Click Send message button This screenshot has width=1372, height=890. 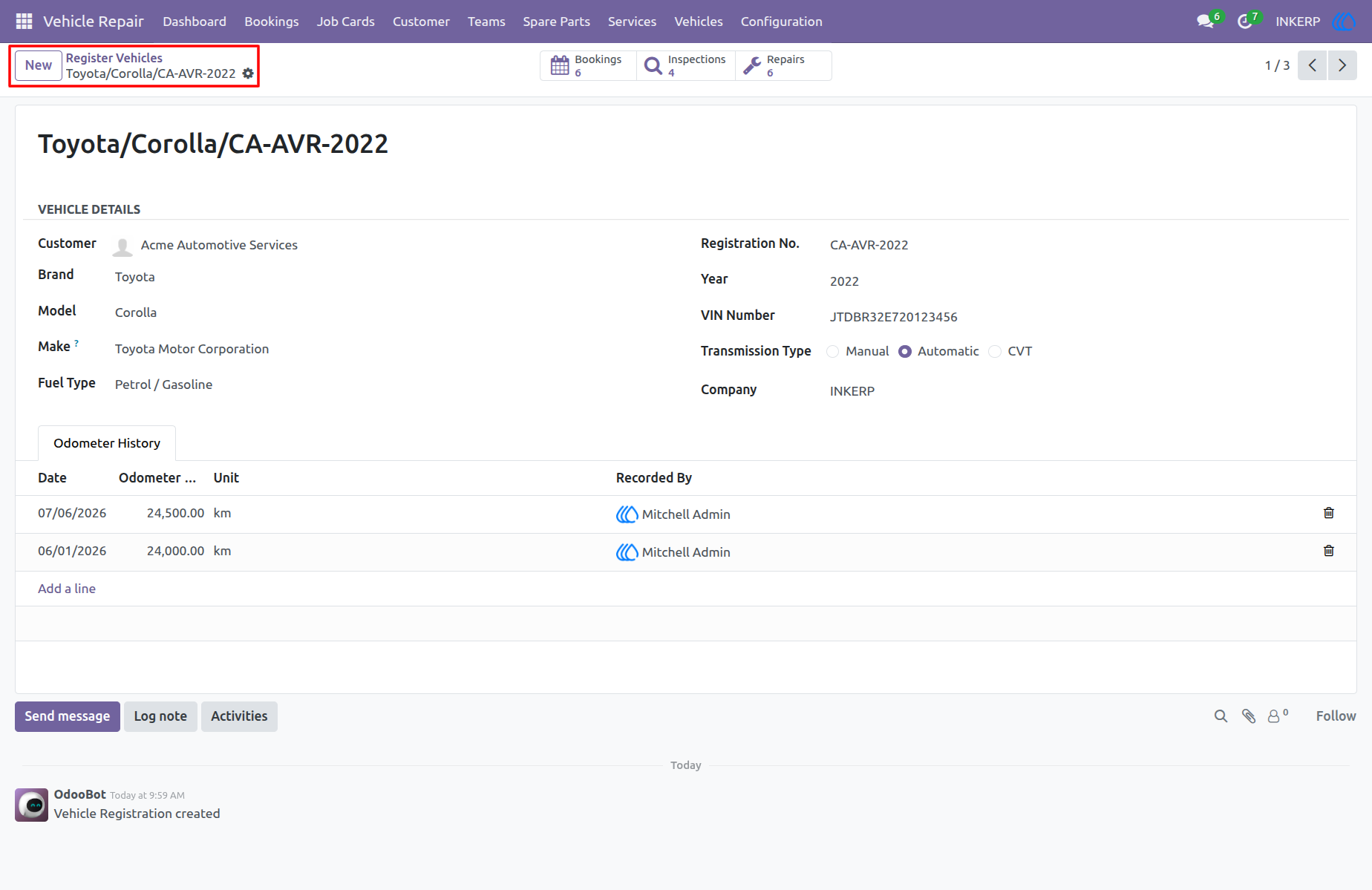click(x=68, y=716)
